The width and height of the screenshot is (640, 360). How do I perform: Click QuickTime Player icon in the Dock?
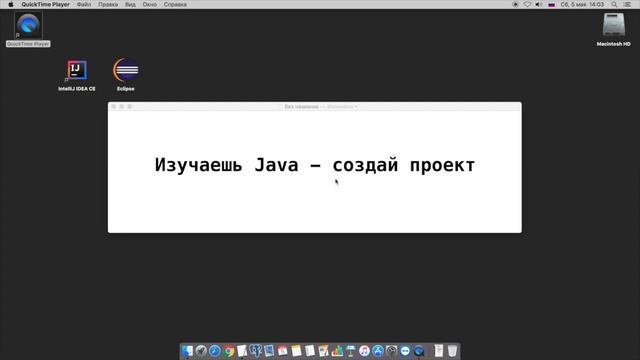419,351
